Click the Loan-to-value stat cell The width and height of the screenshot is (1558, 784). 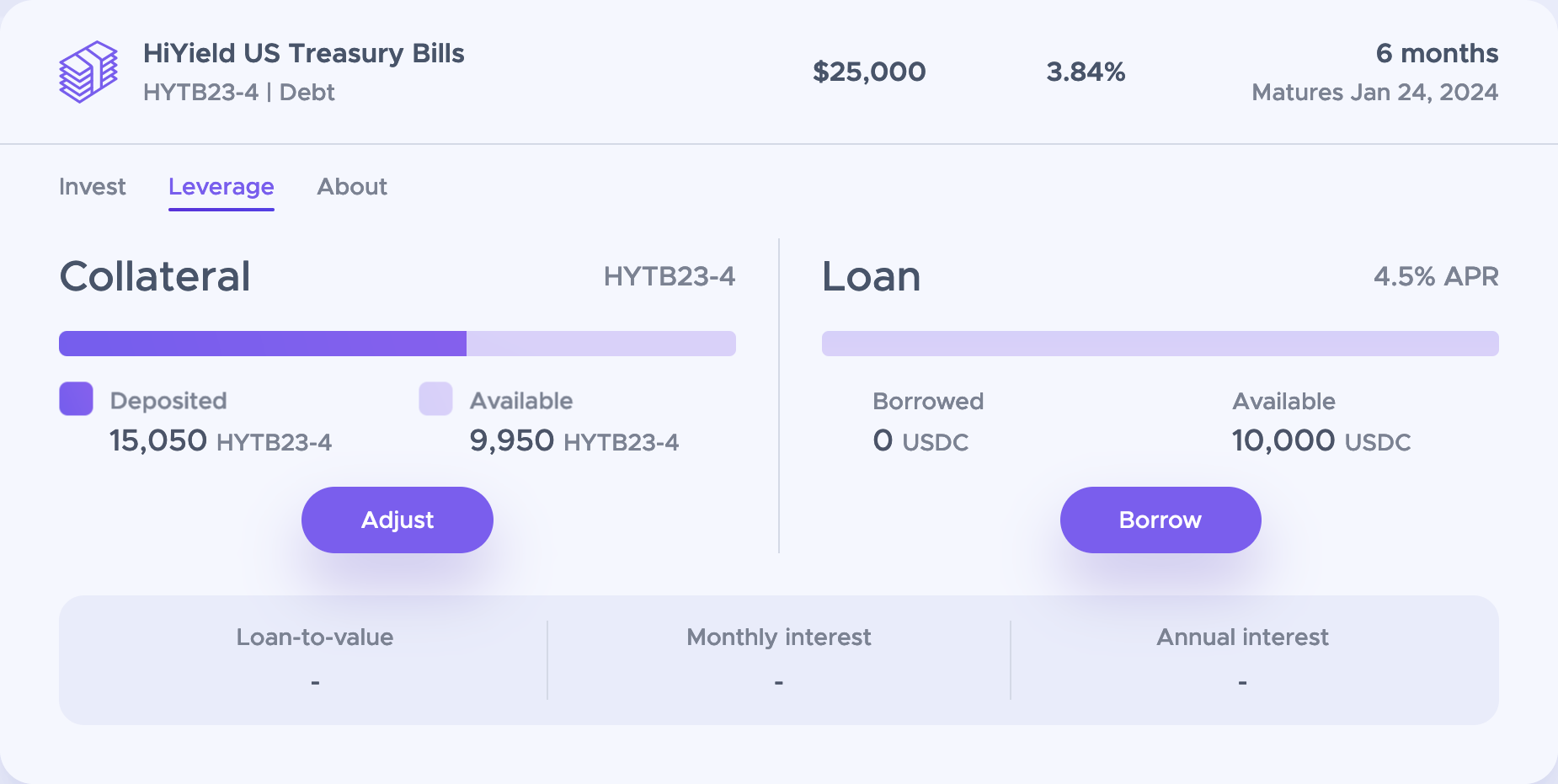303,660
